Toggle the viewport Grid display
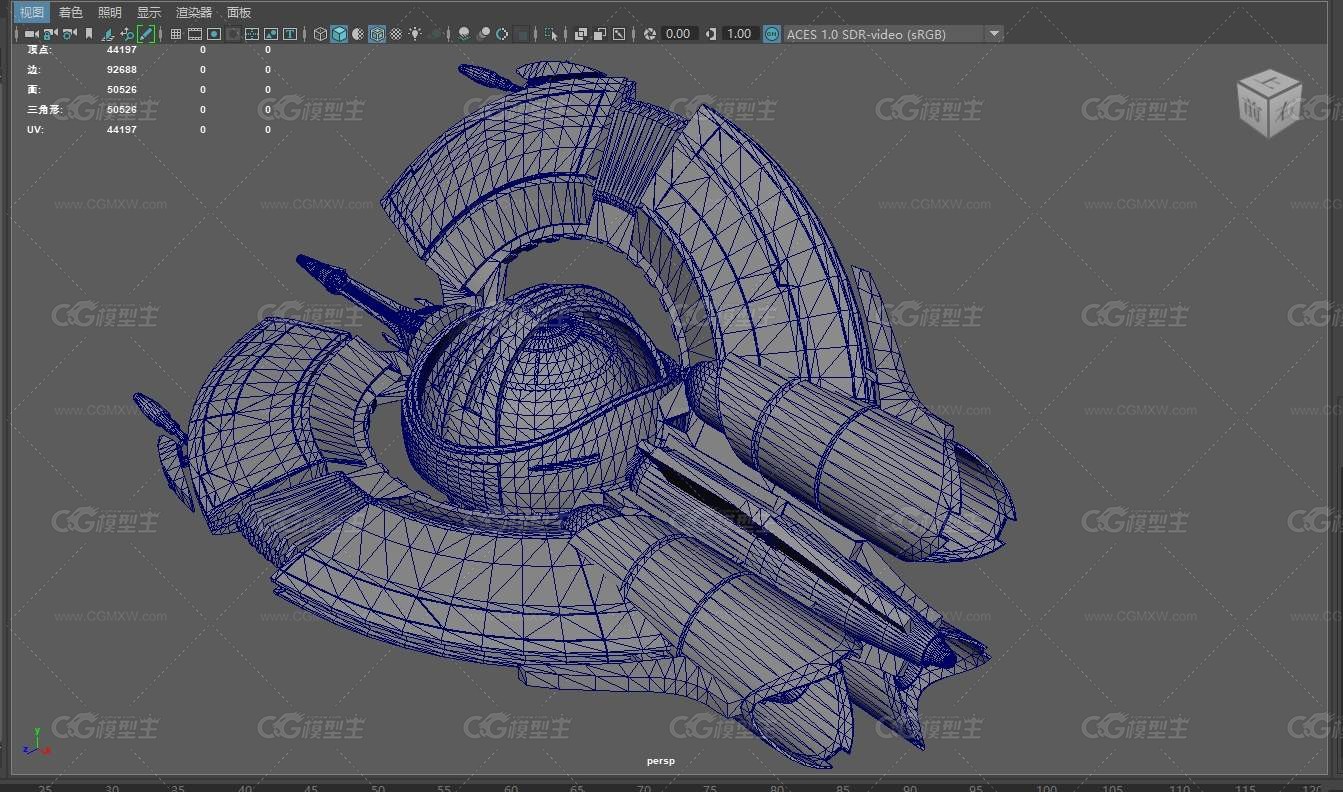 click(176, 34)
